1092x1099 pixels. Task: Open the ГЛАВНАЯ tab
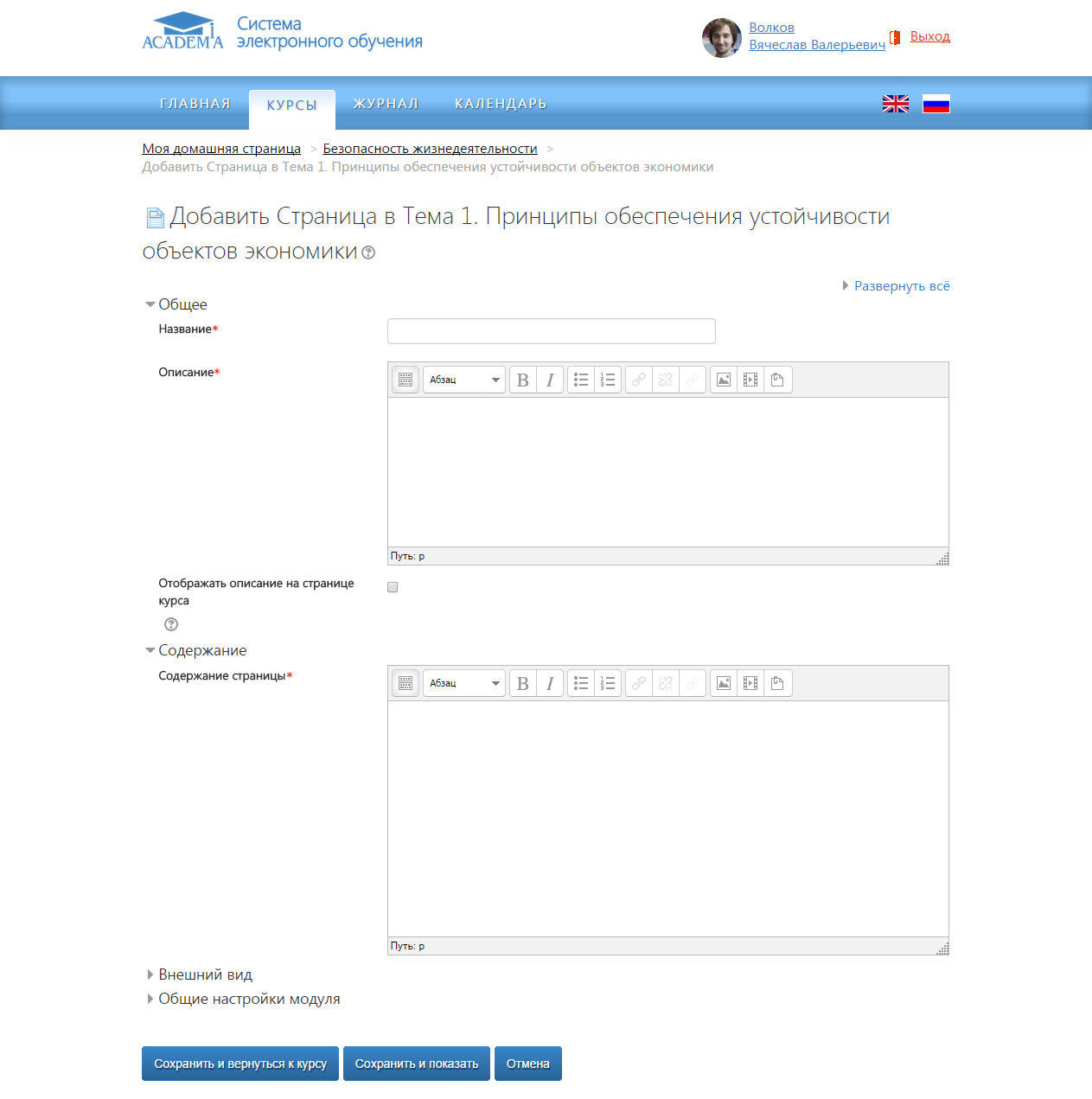tap(195, 104)
